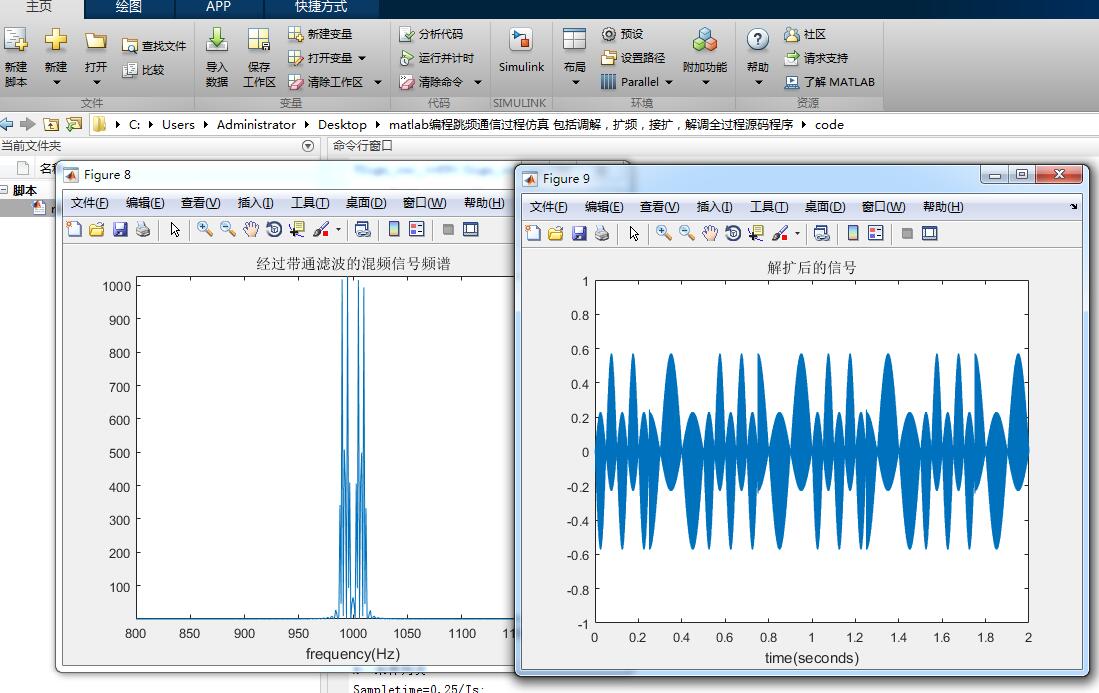The image size is (1099, 693).
Task: Click the 分析代码 (Analyze Code) button
Action: (430, 34)
